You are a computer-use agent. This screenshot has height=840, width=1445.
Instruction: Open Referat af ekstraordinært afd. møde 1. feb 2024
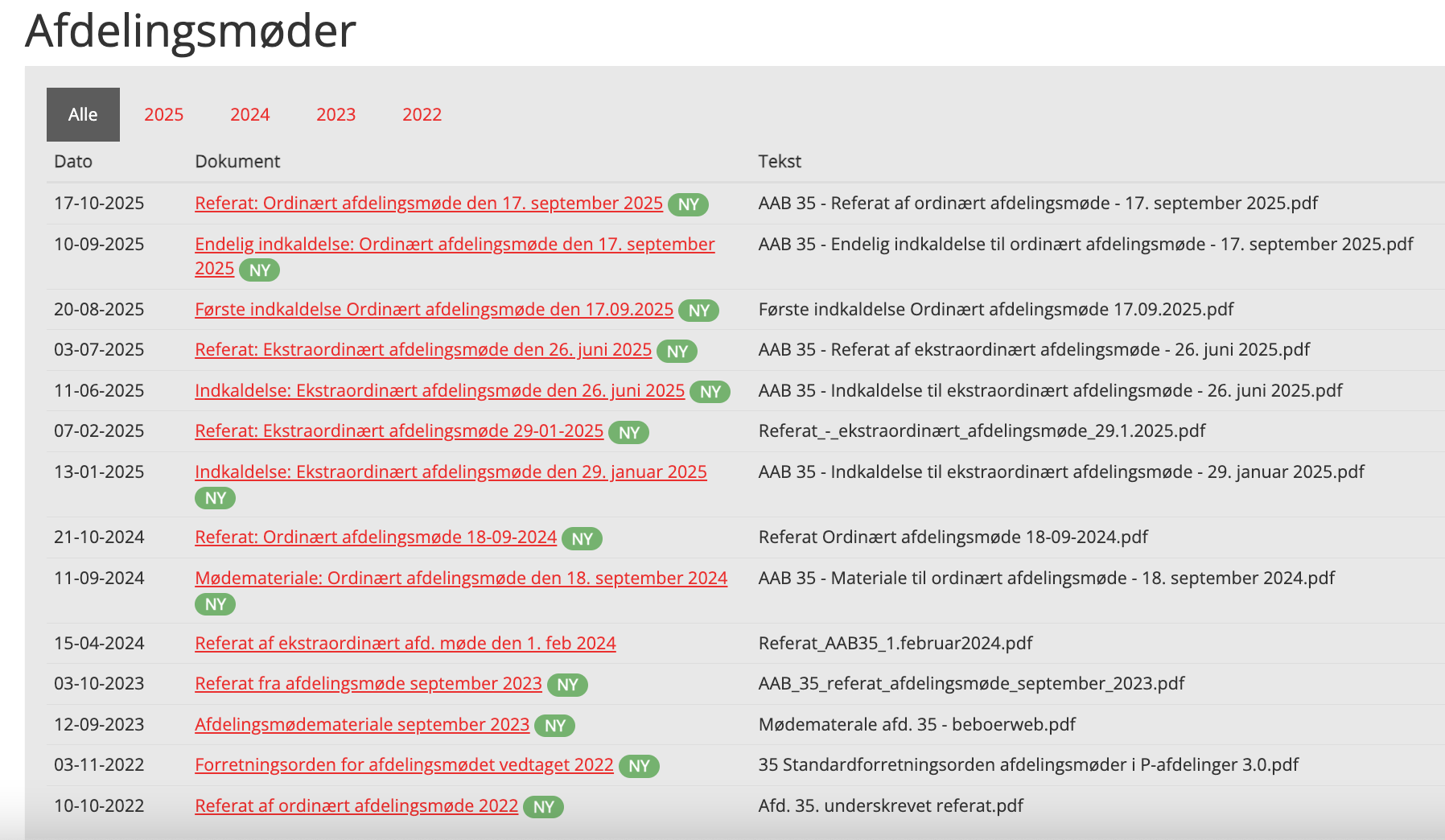coord(405,644)
